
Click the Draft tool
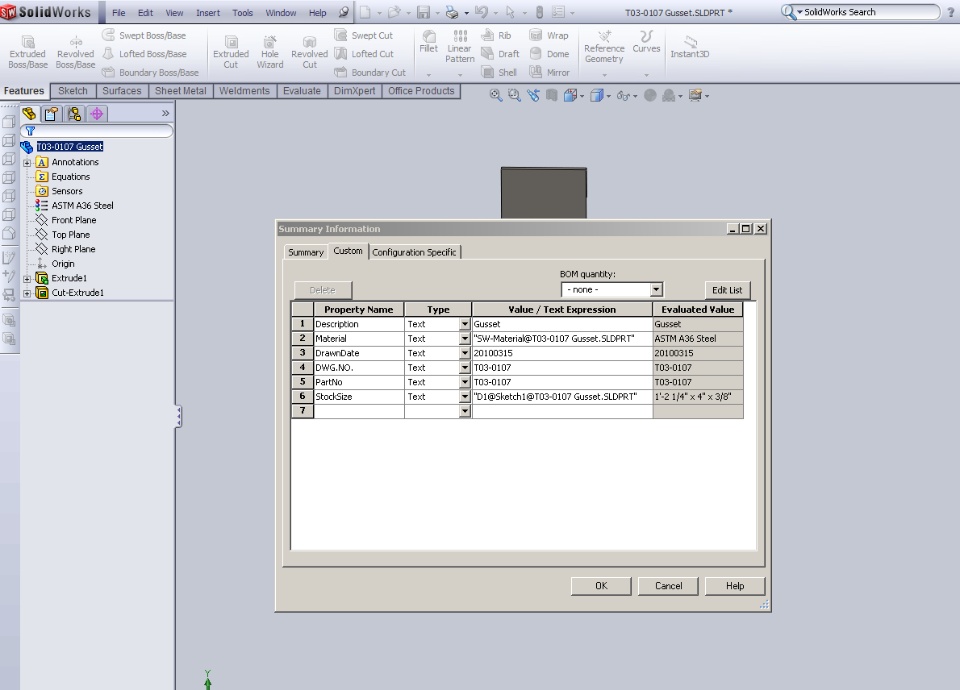pyautogui.click(x=501, y=54)
